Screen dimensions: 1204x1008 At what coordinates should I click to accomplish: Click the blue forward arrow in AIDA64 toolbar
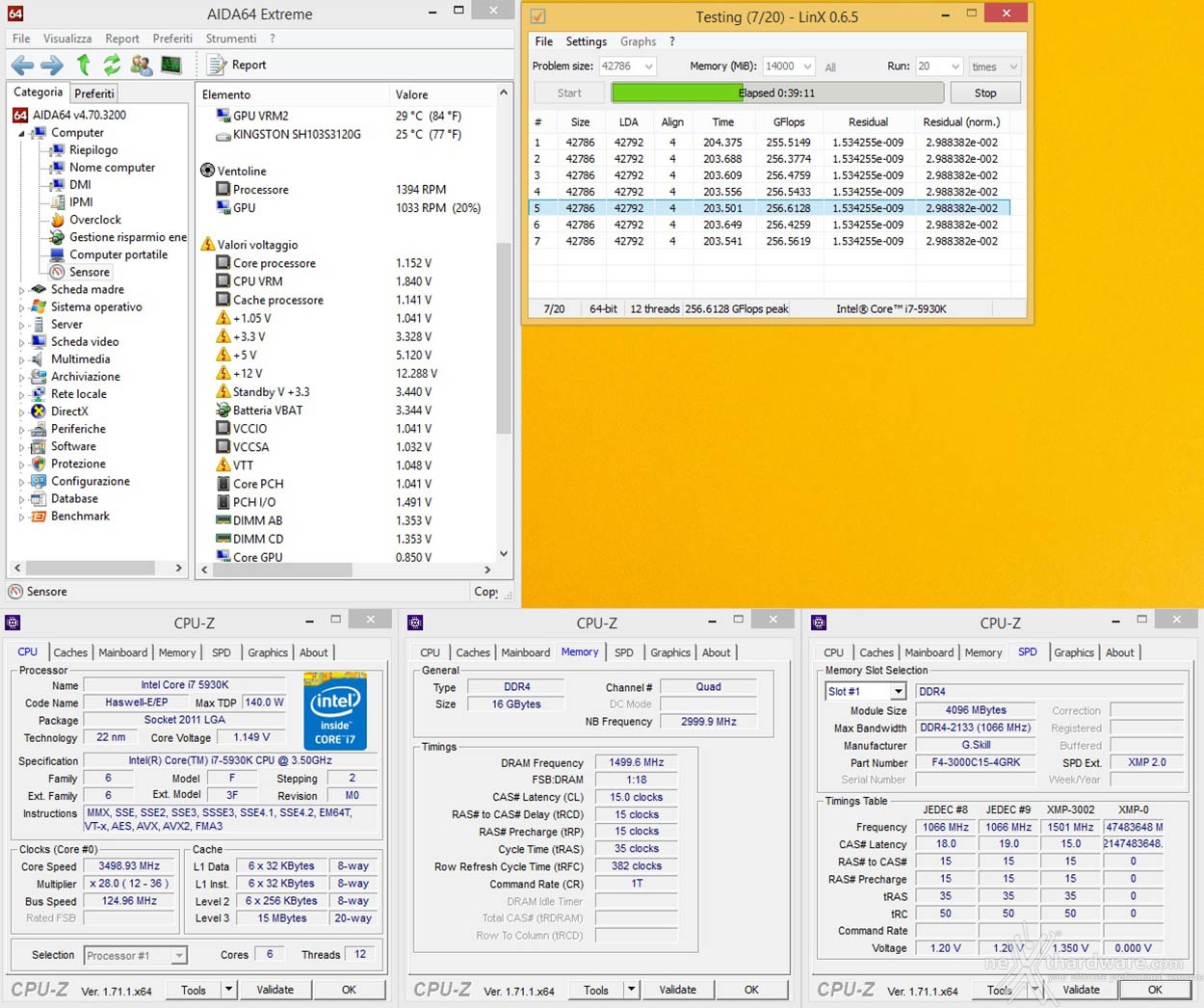click(51, 65)
